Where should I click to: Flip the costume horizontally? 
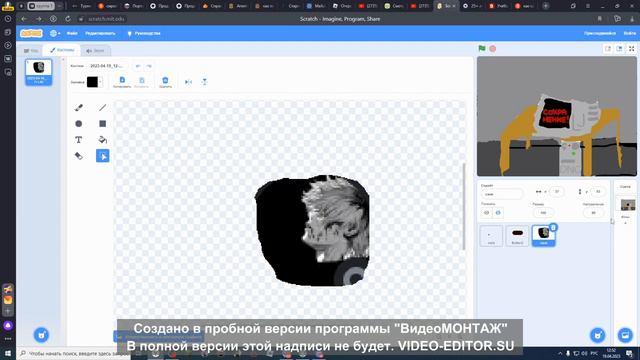pos(188,82)
